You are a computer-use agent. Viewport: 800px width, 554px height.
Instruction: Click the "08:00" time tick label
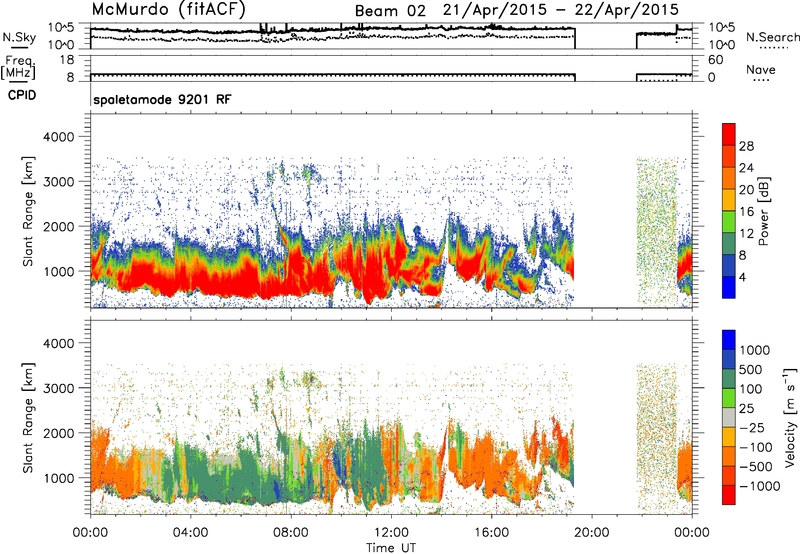(x=291, y=533)
